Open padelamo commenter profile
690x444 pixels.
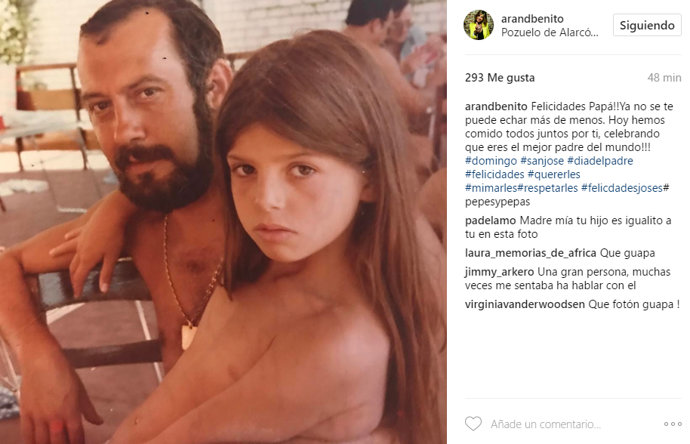491,220
